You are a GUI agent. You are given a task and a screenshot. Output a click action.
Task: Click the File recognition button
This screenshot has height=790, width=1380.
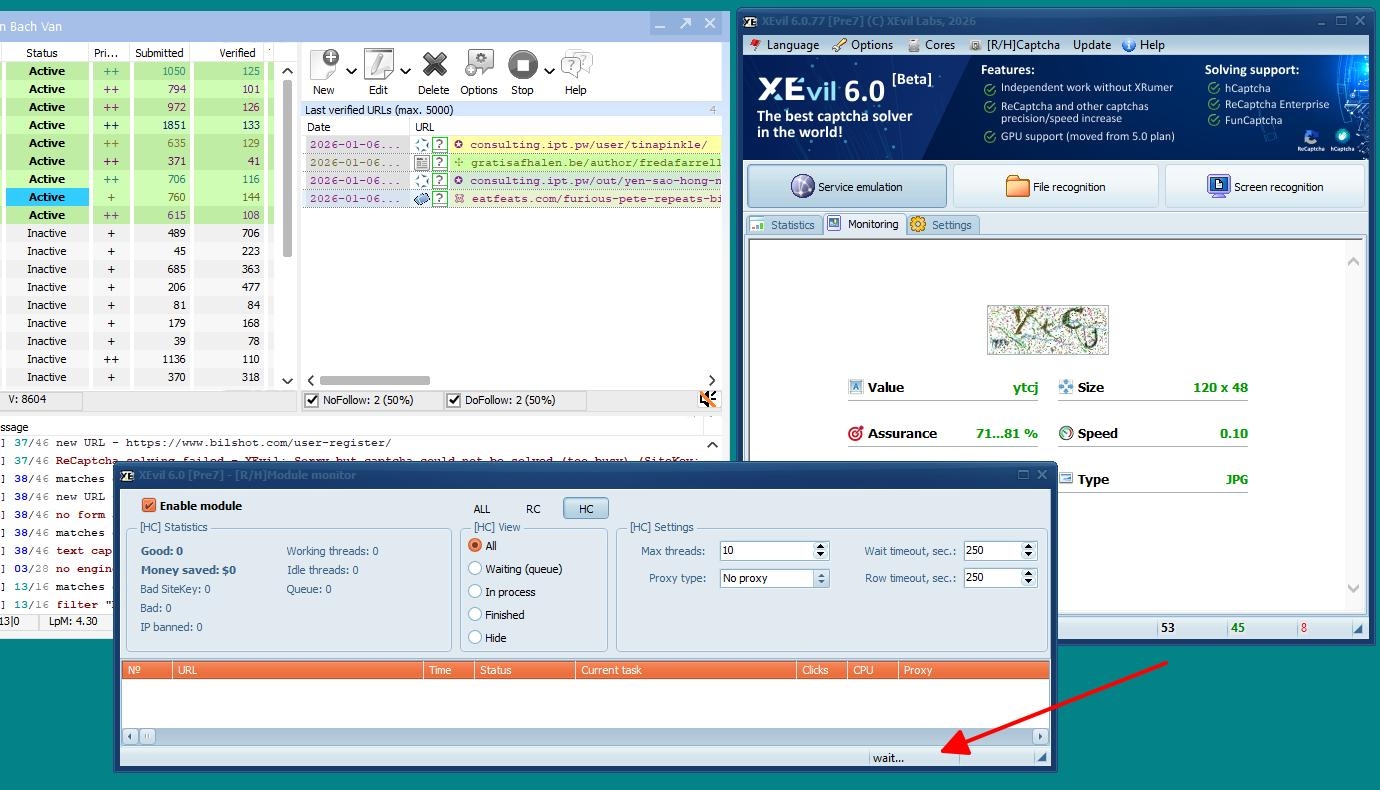(1056, 186)
